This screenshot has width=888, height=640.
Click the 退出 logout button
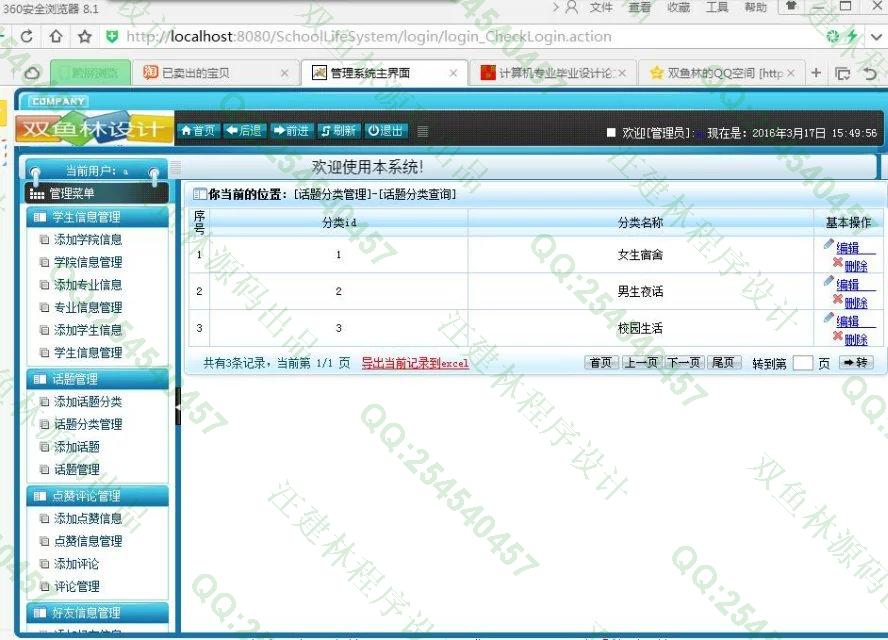point(385,131)
